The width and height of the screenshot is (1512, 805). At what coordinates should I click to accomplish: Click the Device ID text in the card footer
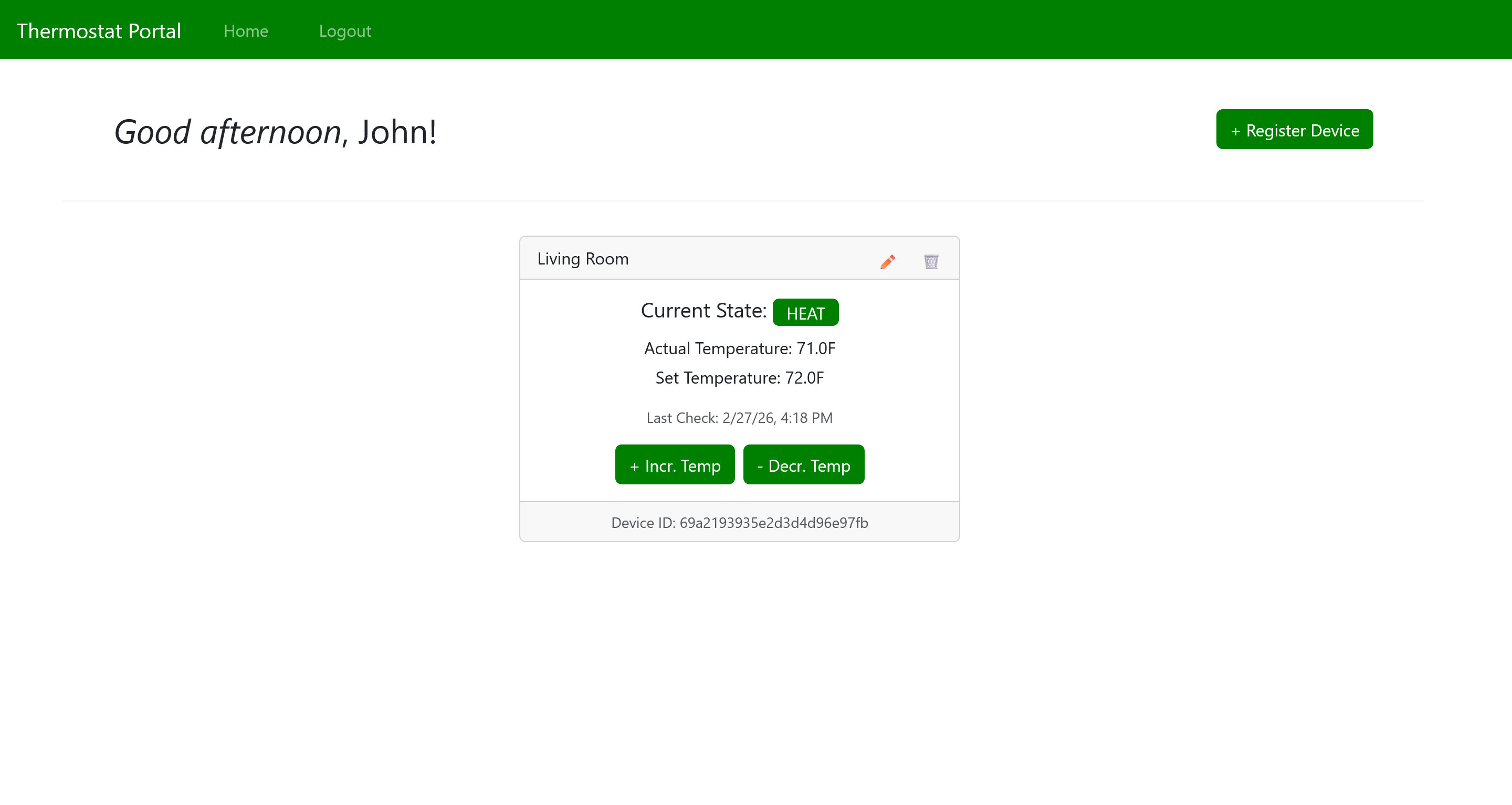tap(740, 522)
